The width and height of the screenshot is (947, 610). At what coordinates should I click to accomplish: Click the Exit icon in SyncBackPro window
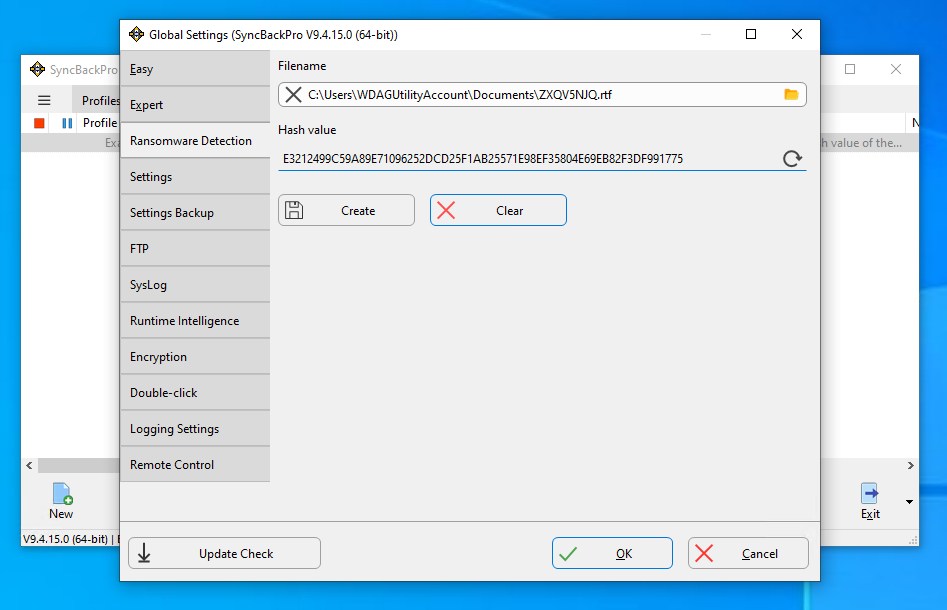[x=870, y=501]
